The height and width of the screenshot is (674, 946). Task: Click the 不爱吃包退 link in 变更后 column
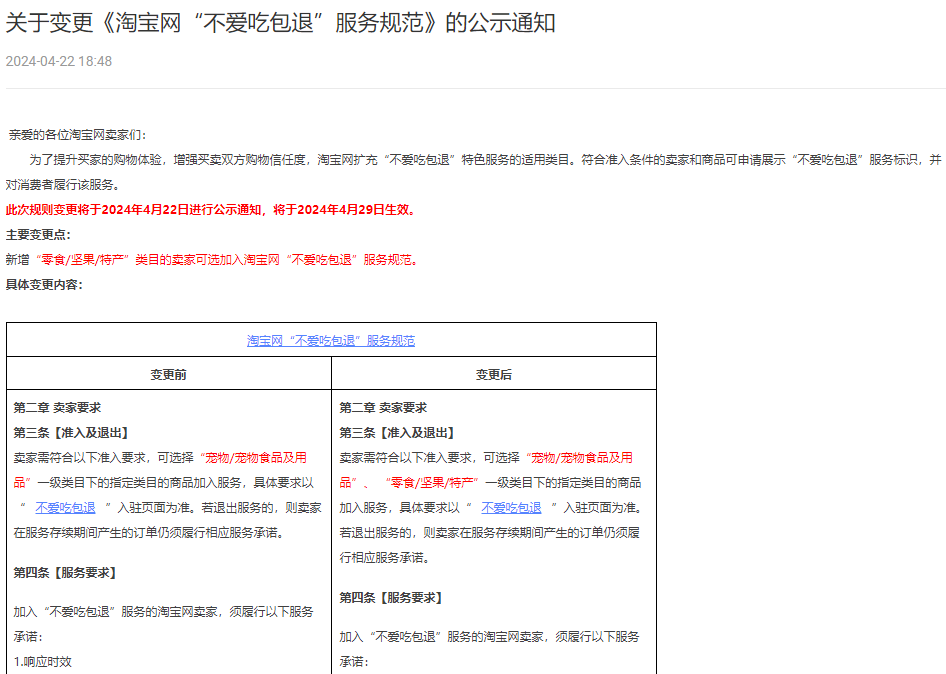[511, 508]
